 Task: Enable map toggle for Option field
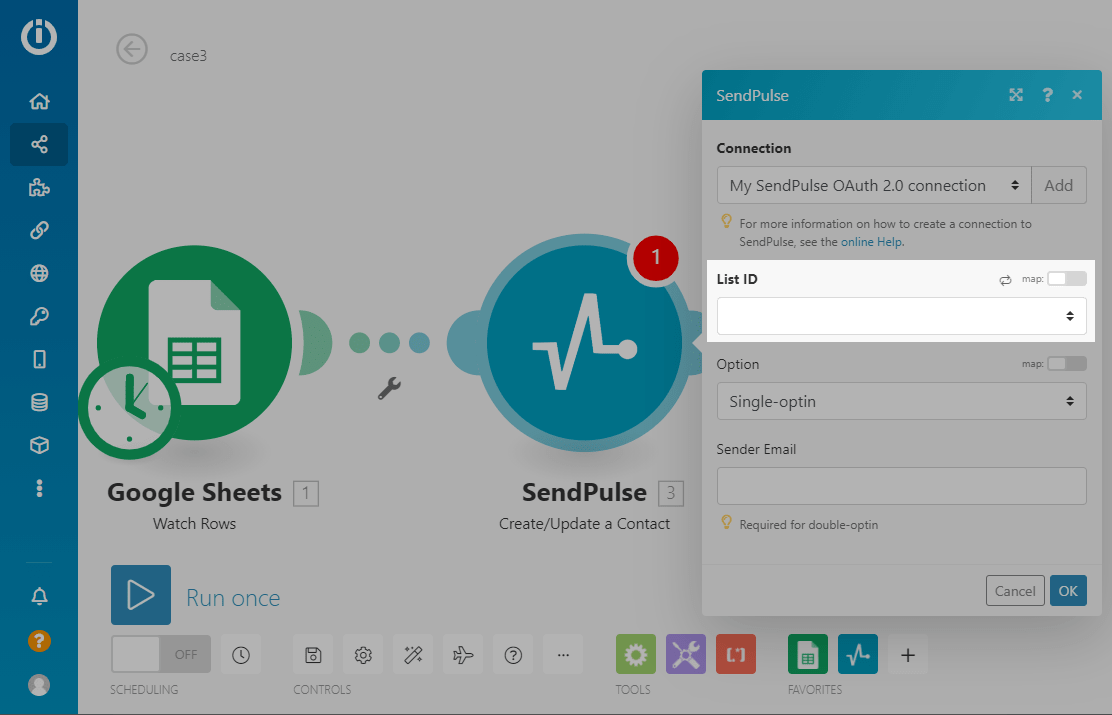click(1066, 364)
